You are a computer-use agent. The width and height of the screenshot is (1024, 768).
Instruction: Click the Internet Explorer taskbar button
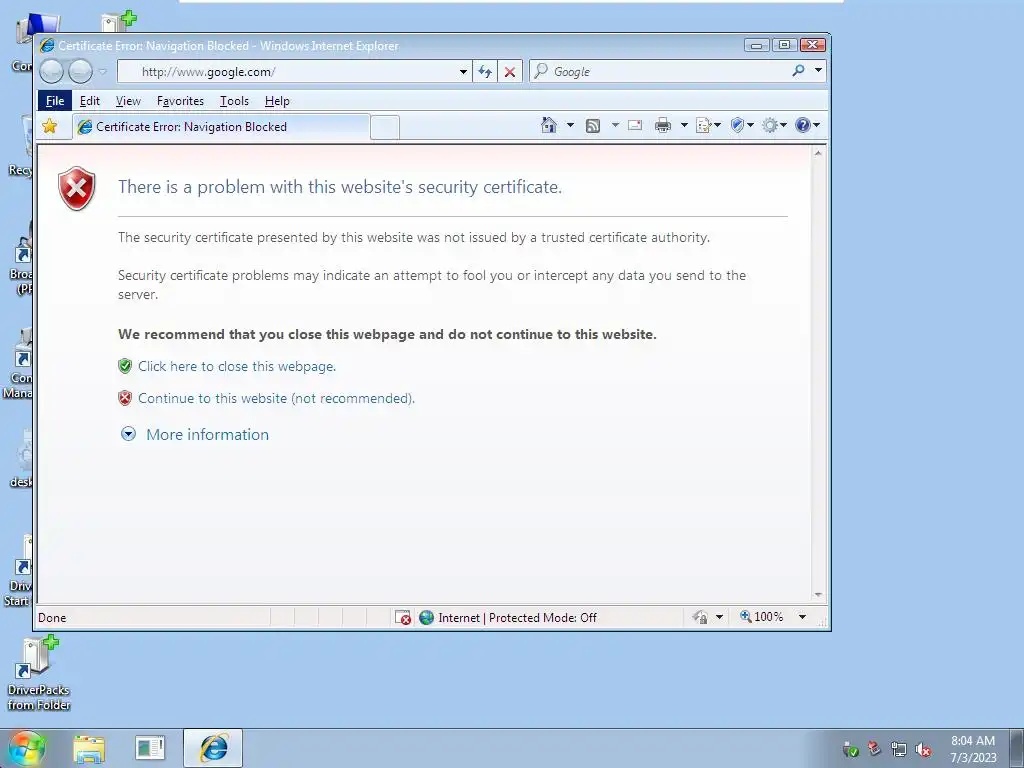click(x=213, y=748)
